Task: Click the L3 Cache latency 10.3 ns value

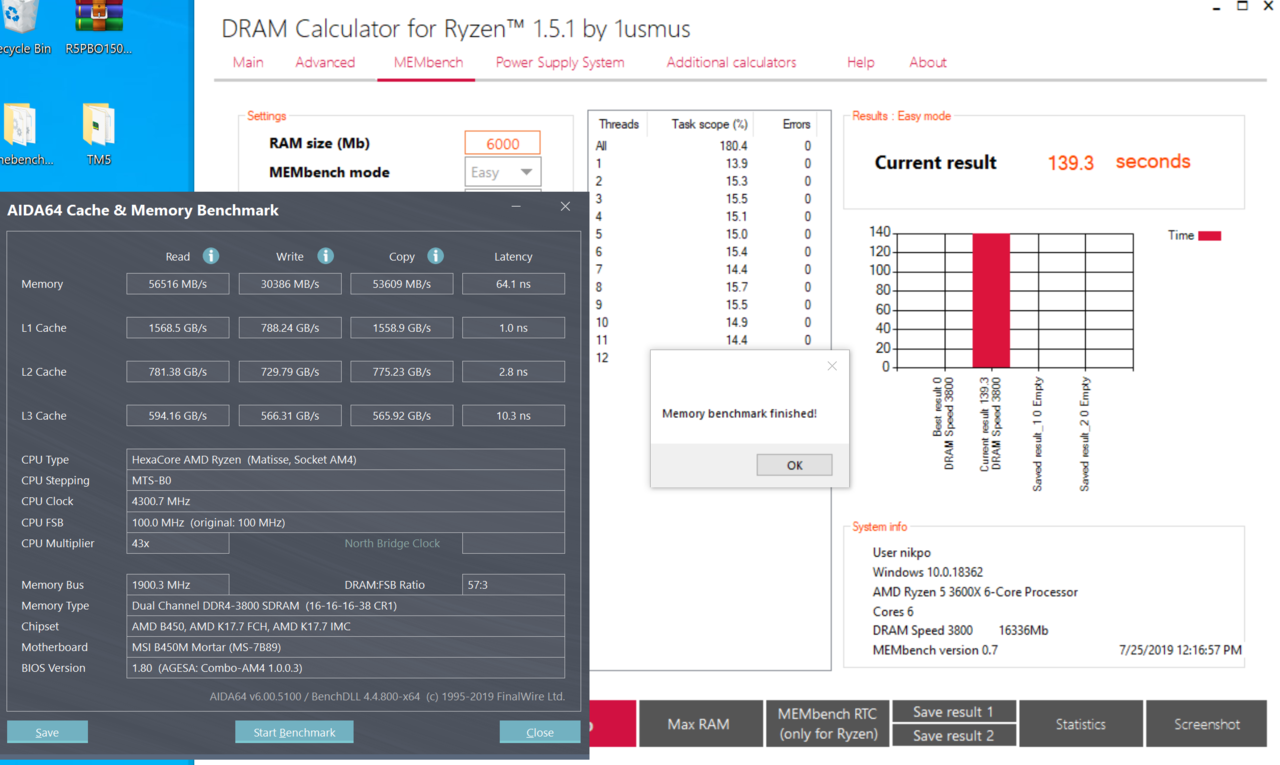Action: coord(513,416)
